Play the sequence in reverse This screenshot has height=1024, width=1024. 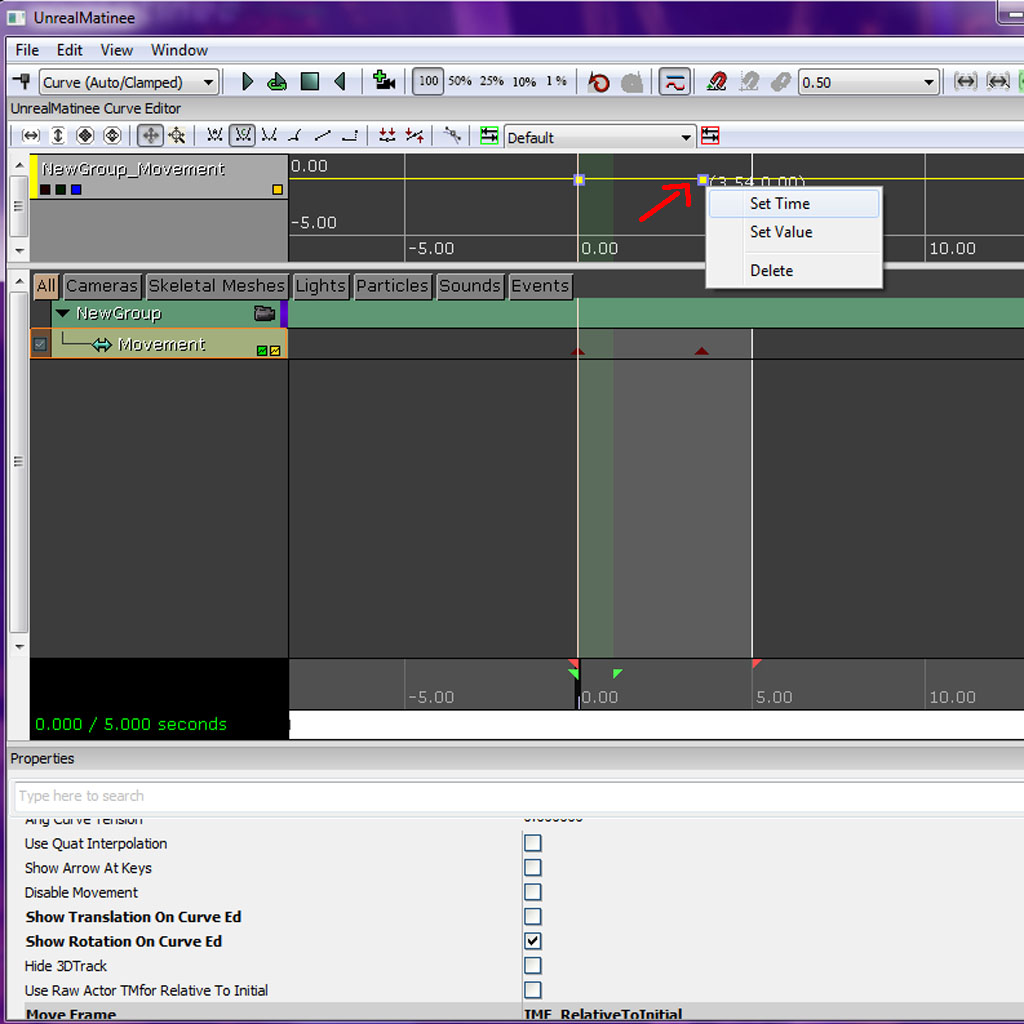[340, 82]
